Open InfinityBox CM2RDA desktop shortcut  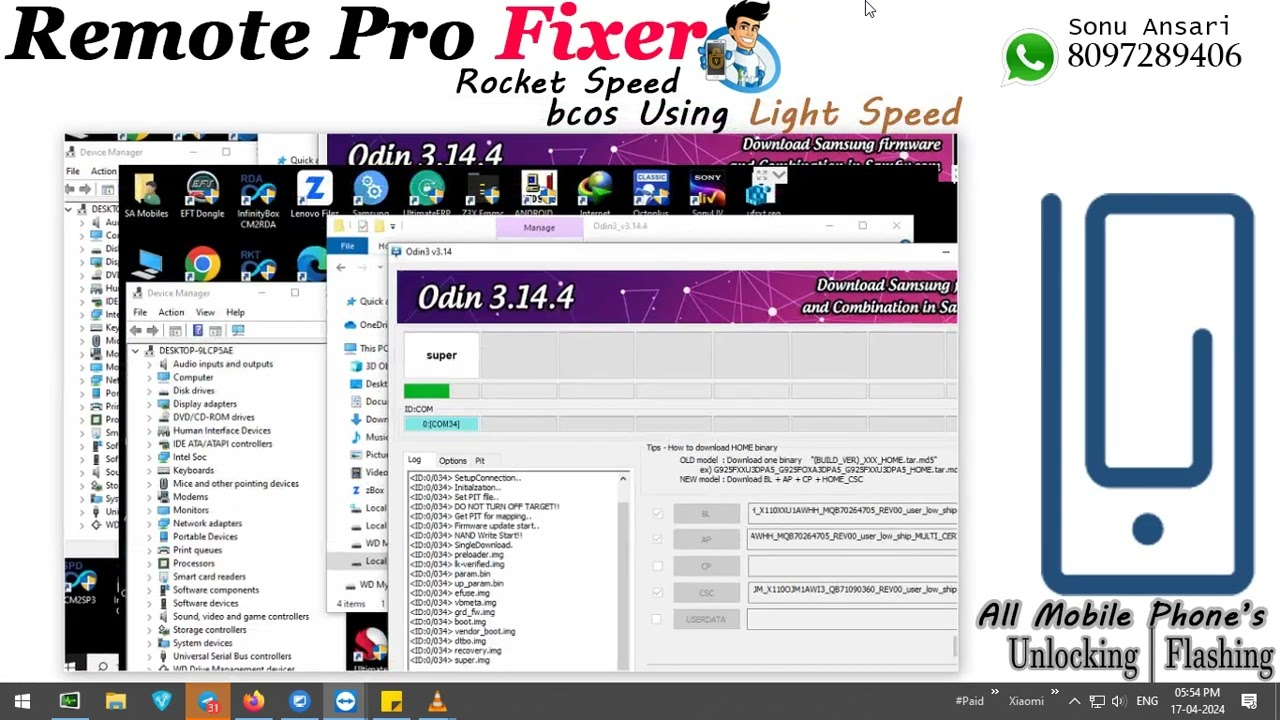(x=258, y=200)
